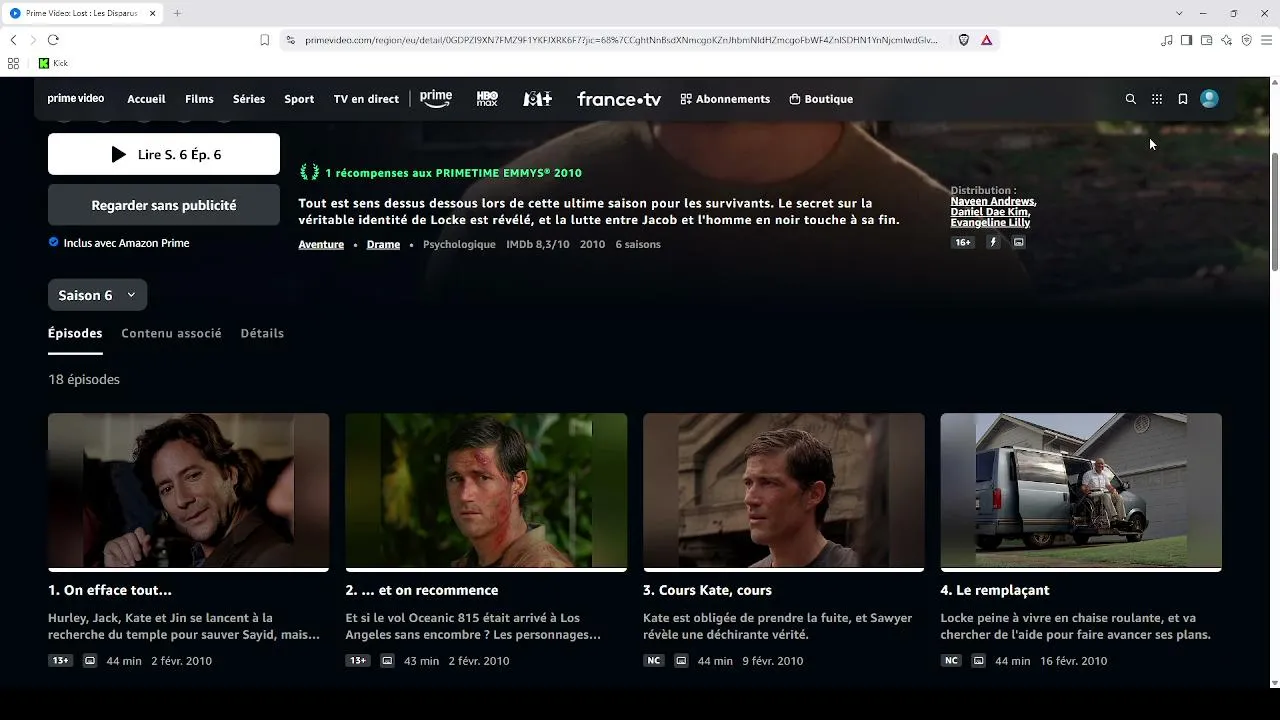This screenshot has height=720, width=1280.
Task: Play with the Lire S. 6 Ép. 6 button
Action: (164, 154)
